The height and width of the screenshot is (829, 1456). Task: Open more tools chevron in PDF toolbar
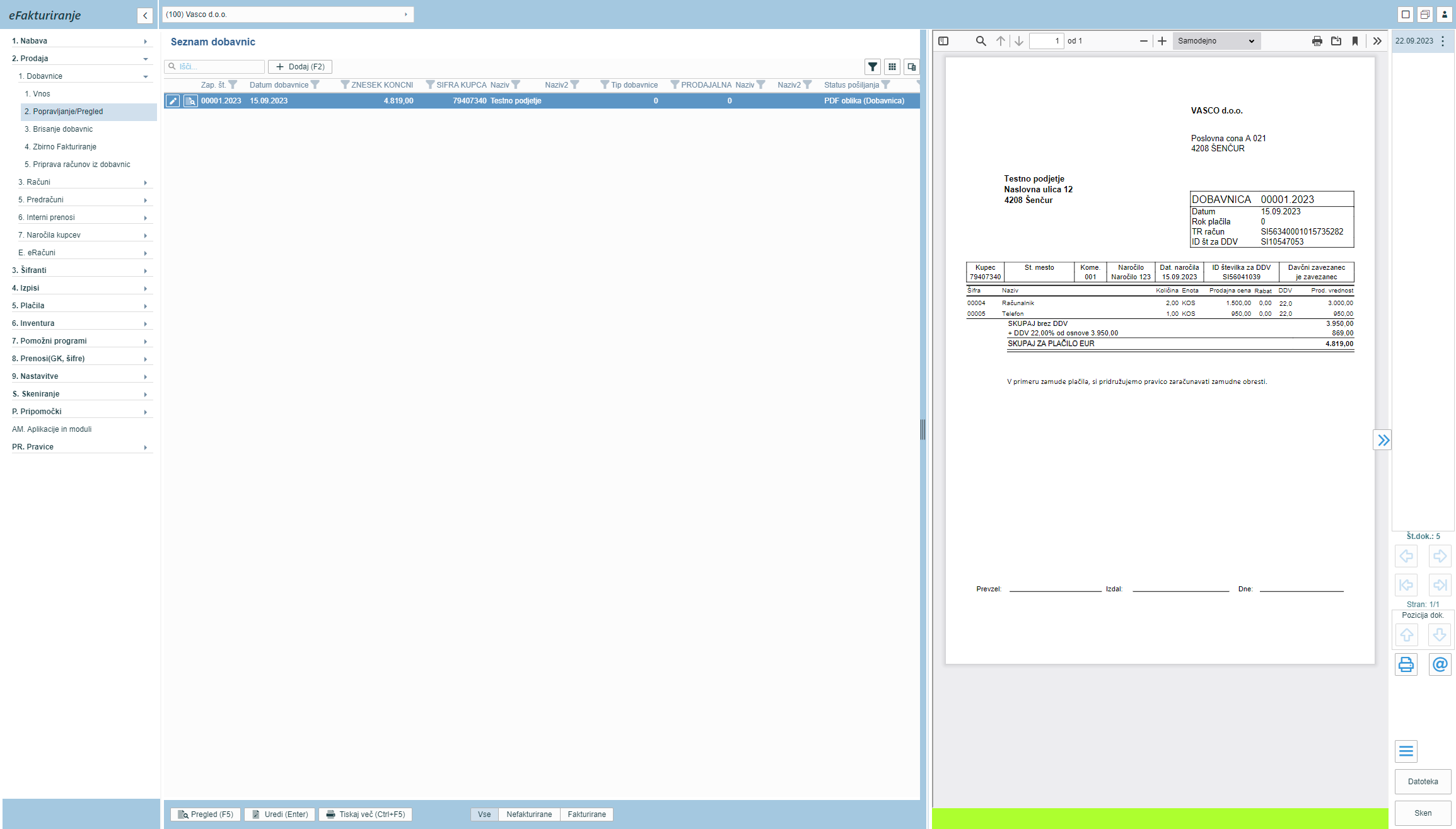(x=1377, y=41)
